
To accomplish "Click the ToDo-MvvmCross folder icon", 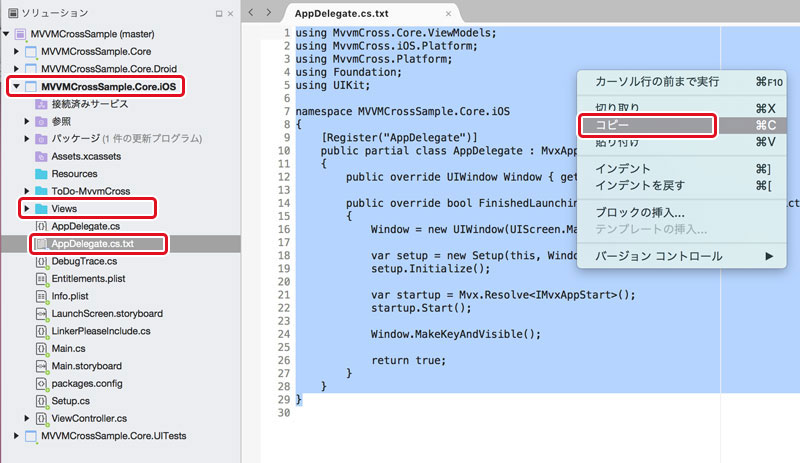I will (x=41, y=191).
